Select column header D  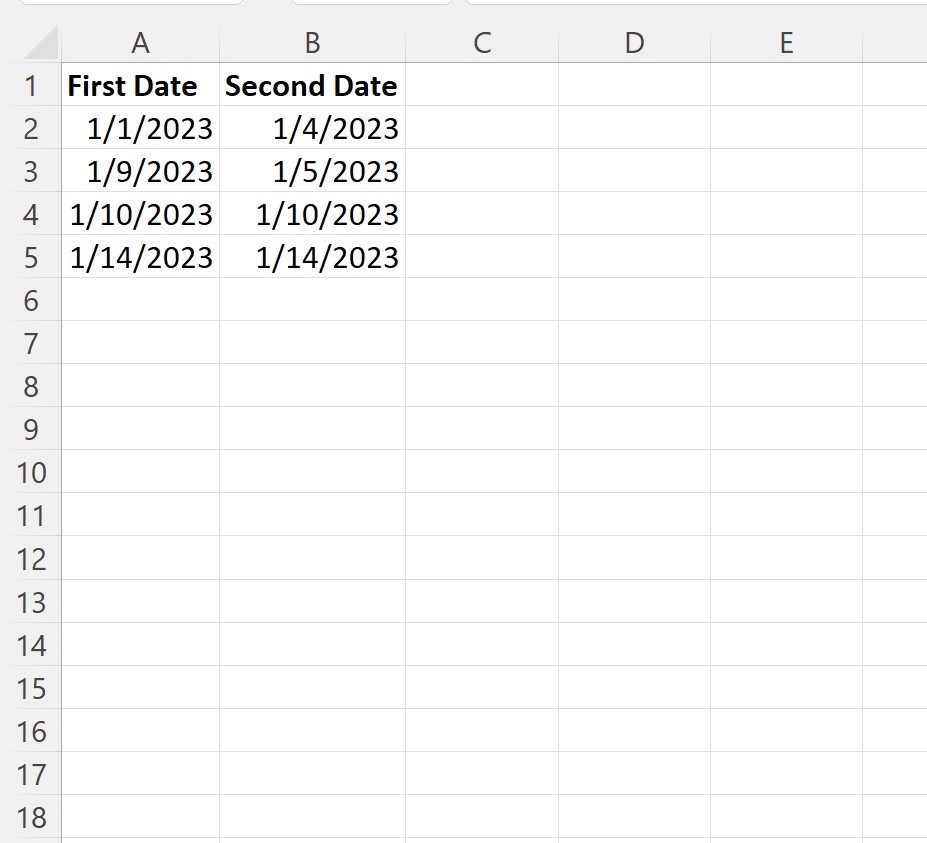(x=634, y=43)
